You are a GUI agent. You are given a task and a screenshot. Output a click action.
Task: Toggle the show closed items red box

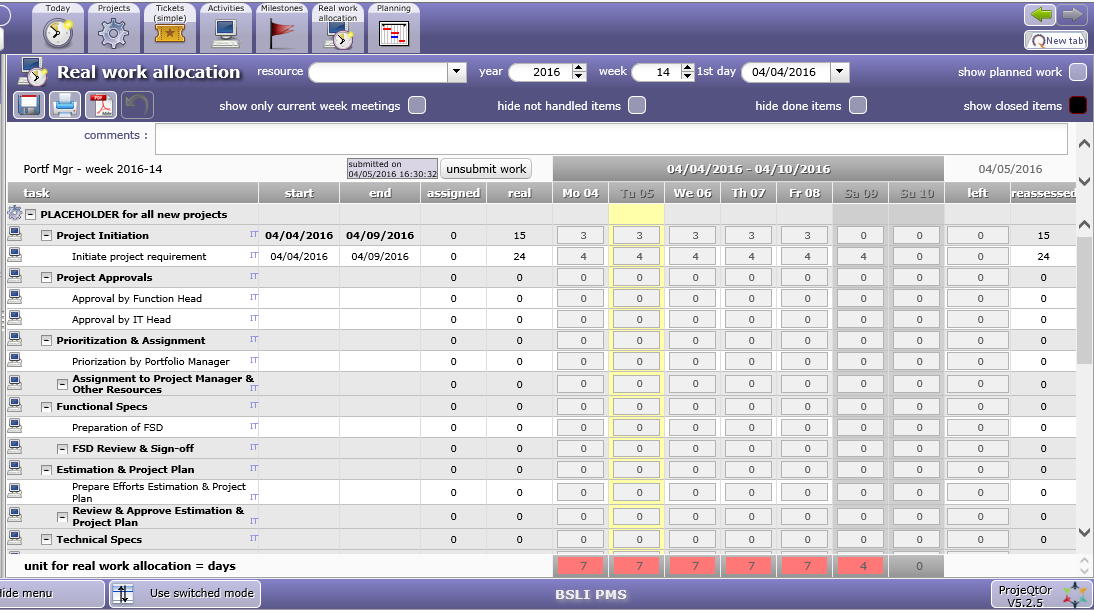[1077, 105]
